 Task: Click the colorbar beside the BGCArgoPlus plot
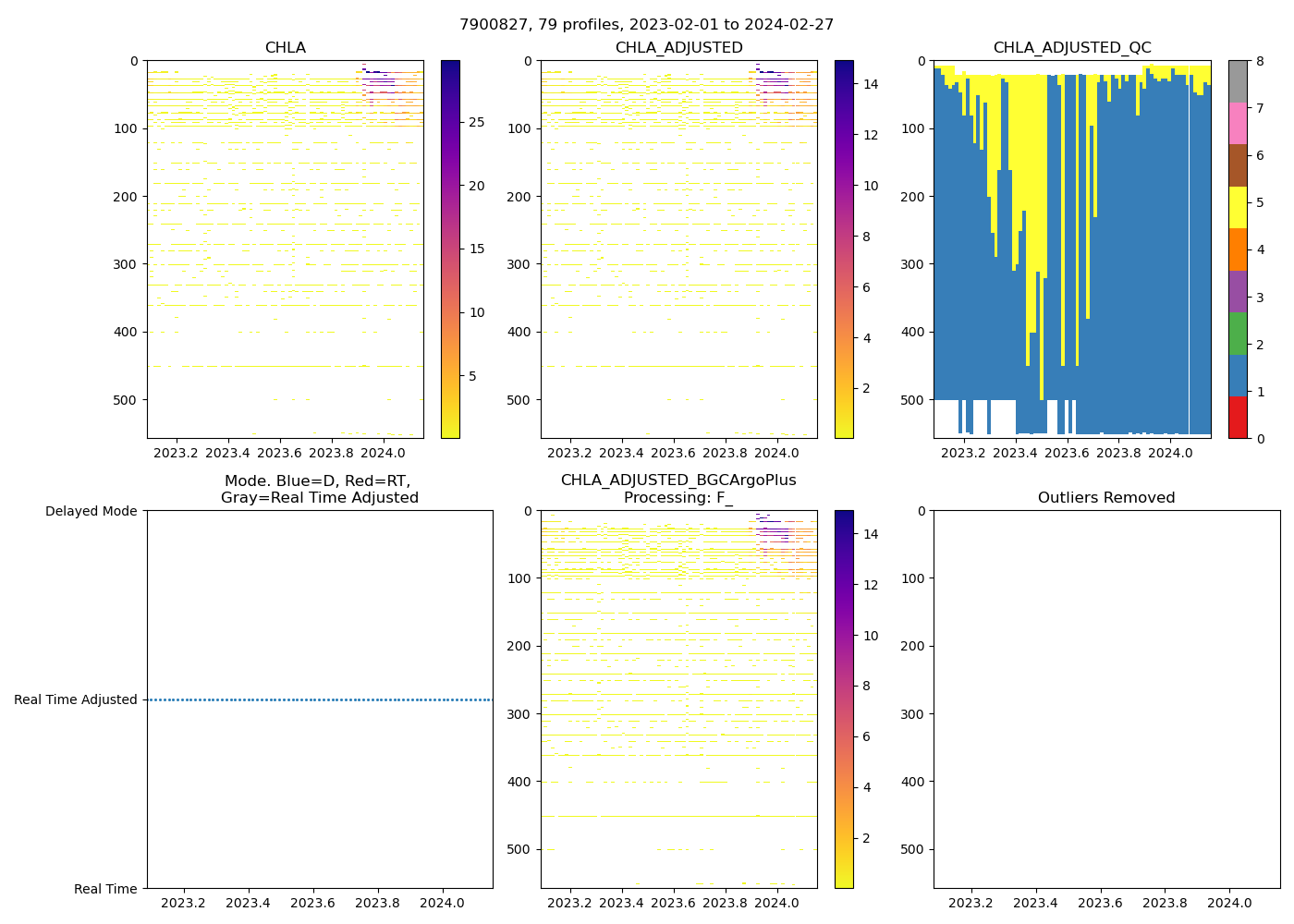[844, 699]
